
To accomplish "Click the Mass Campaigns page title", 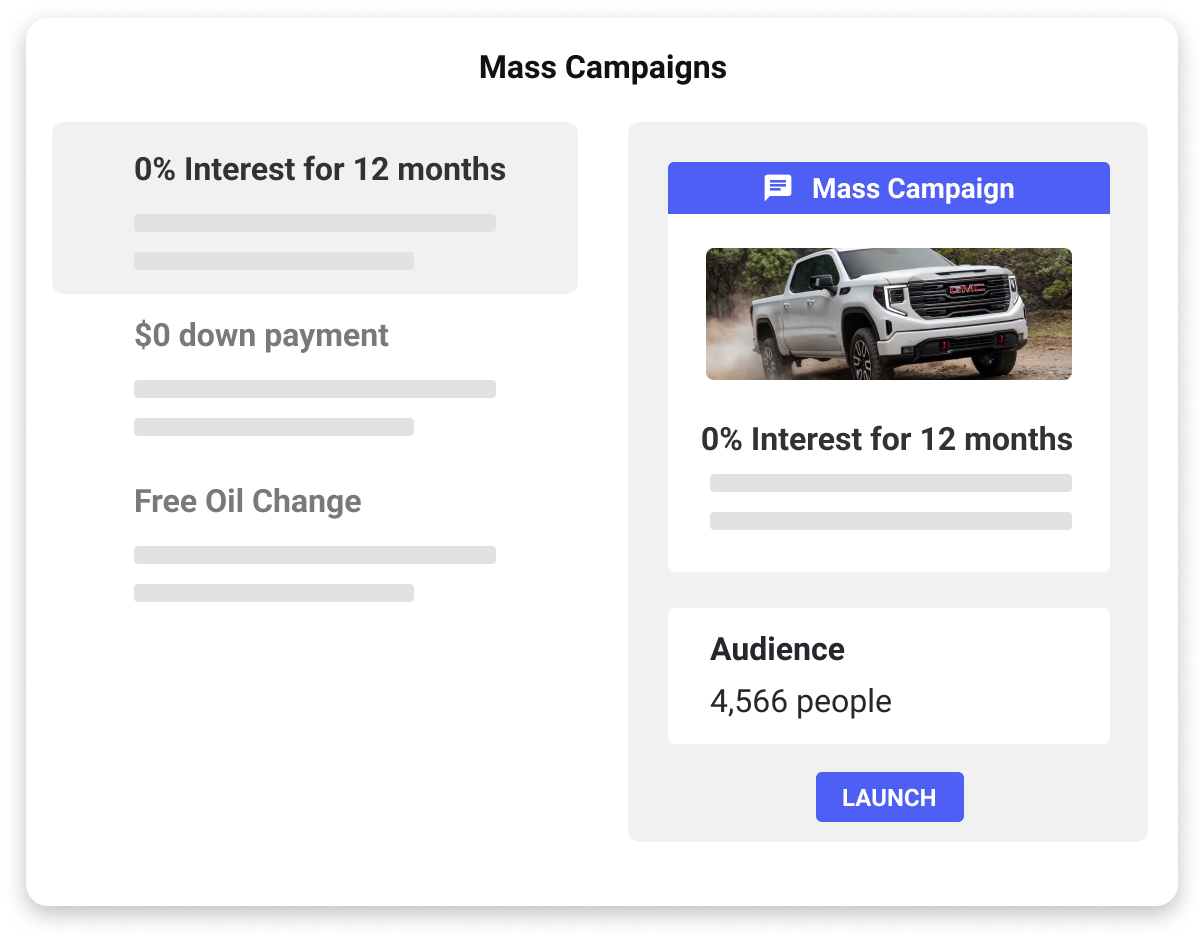I will tap(603, 68).
